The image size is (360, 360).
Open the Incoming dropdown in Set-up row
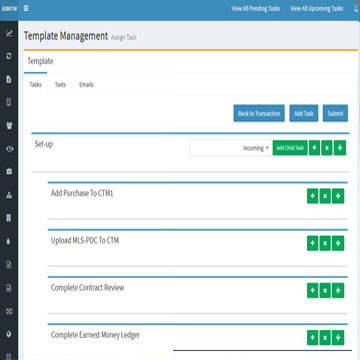(x=231, y=148)
